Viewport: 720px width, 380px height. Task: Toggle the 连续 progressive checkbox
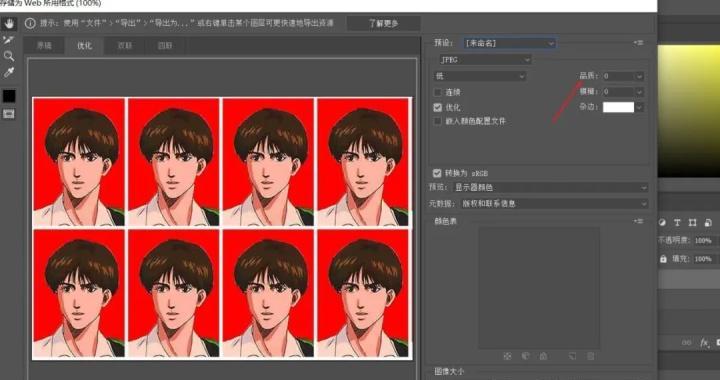438,92
